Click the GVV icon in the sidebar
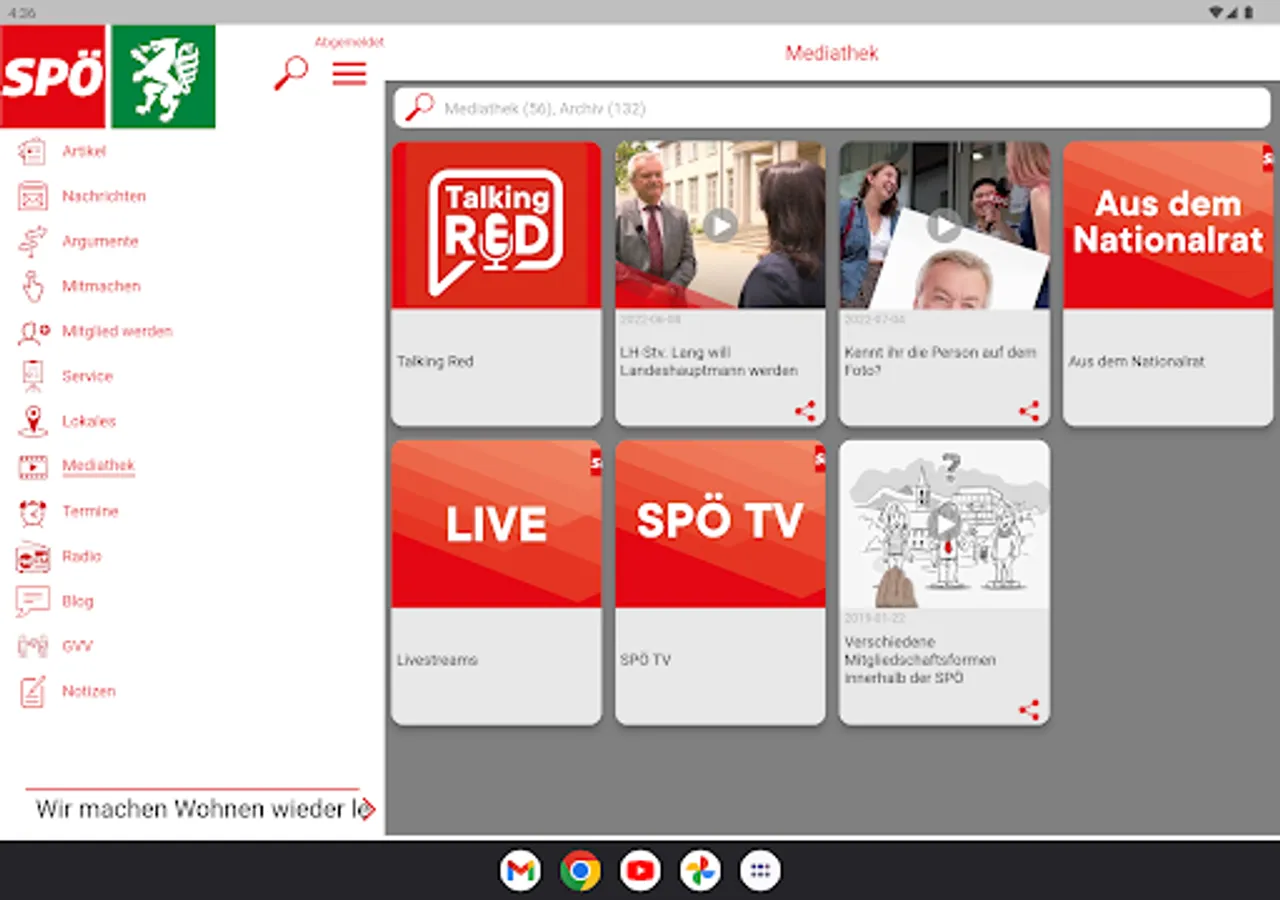This screenshot has height=900, width=1280. pyautogui.click(x=32, y=646)
